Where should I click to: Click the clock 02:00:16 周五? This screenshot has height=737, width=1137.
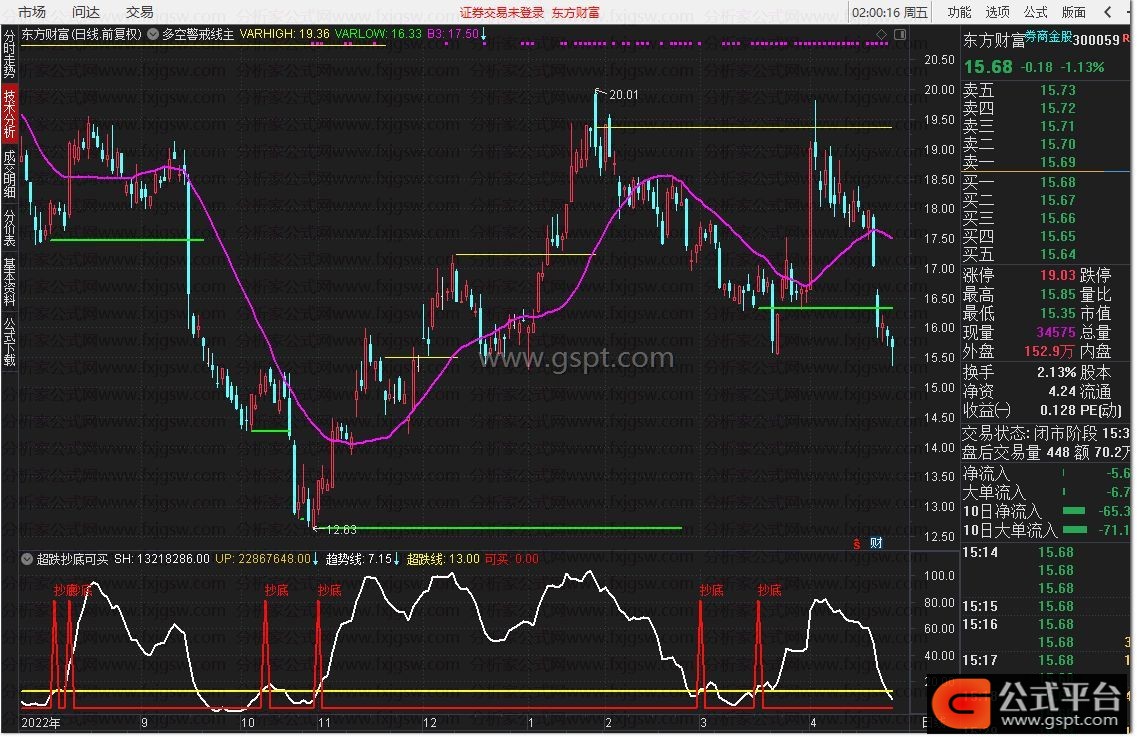pyautogui.click(x=890, y=12)
